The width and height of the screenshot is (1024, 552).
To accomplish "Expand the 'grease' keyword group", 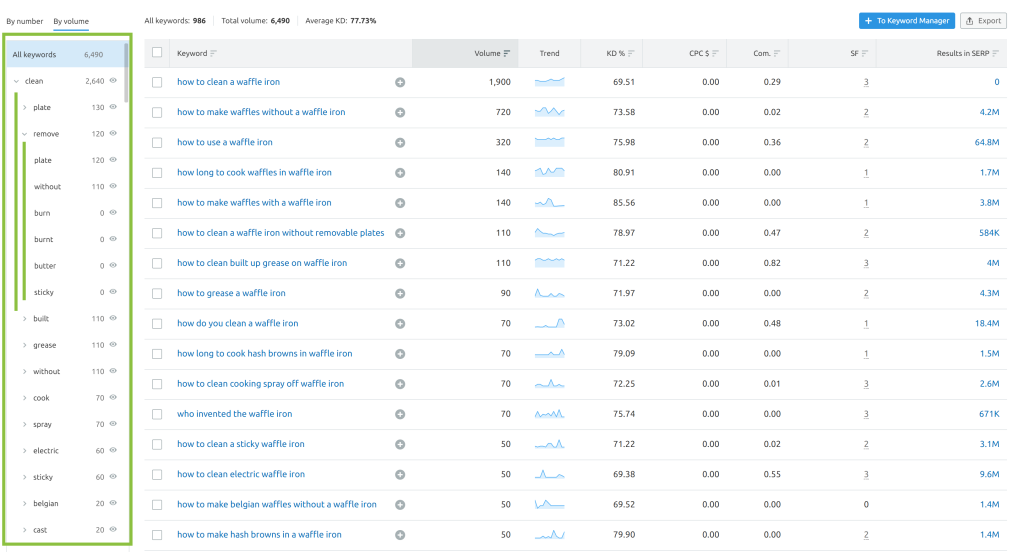I will click(24, 345).
